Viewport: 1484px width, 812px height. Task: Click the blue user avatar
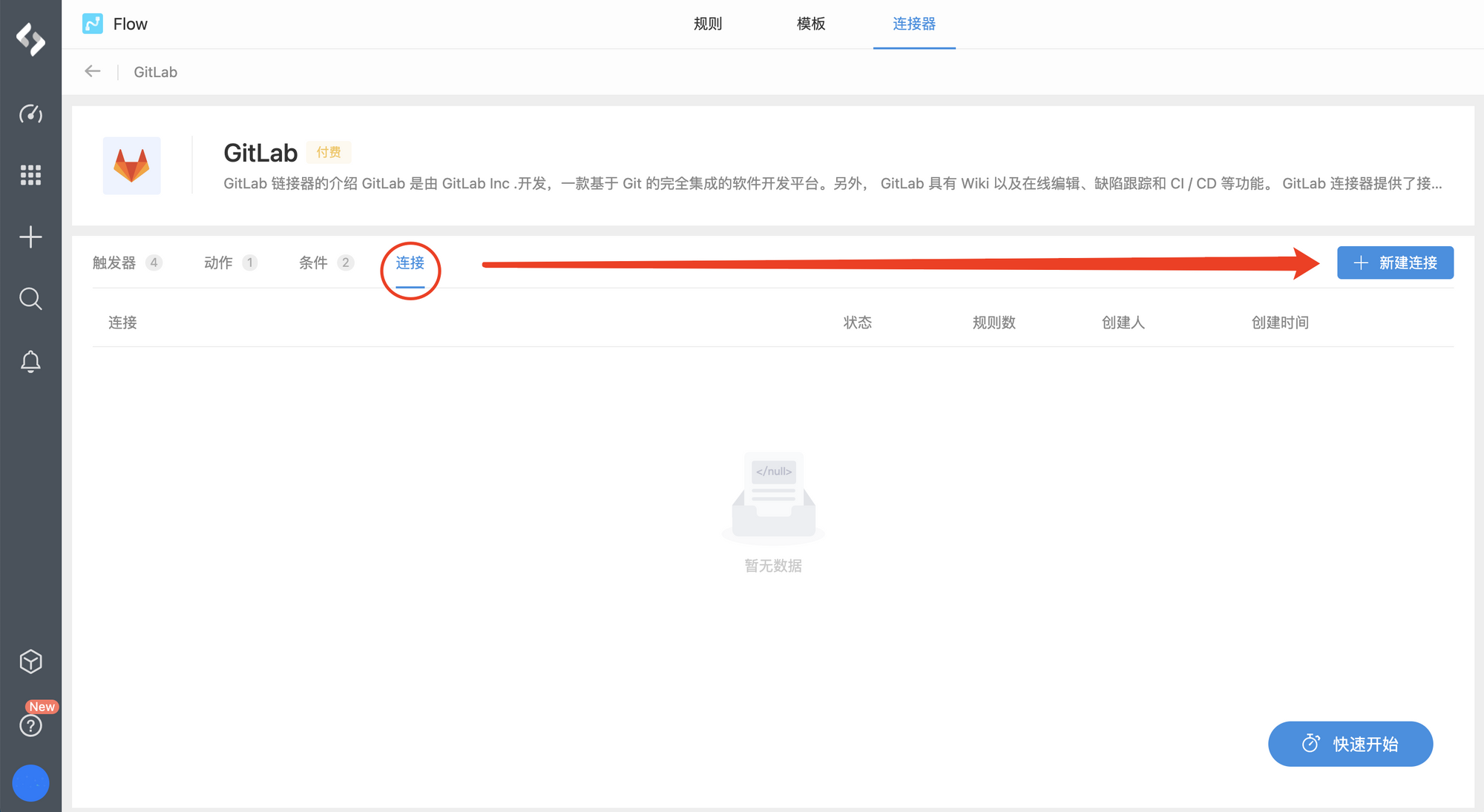tap(30, 783)
